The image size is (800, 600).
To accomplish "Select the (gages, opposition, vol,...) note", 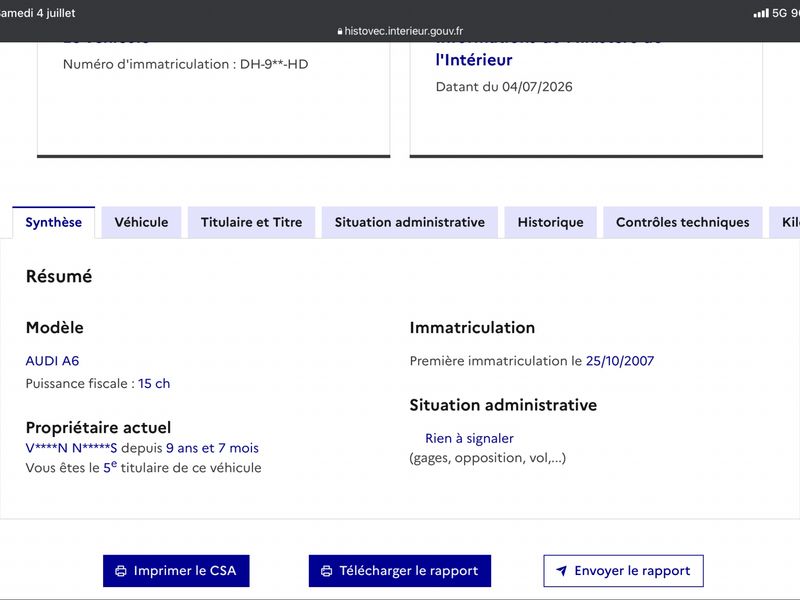I will (x=488, y=458).
